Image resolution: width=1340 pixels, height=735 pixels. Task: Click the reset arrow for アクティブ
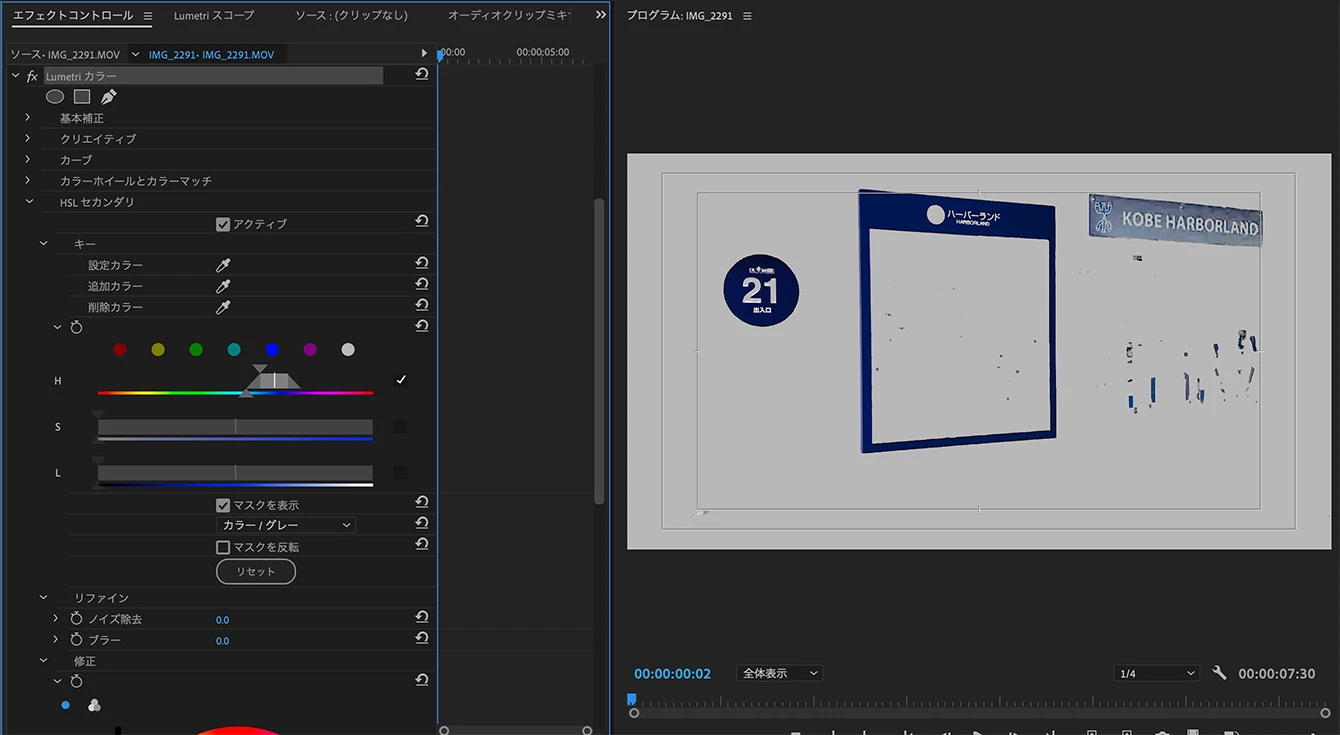pos(422,221)
